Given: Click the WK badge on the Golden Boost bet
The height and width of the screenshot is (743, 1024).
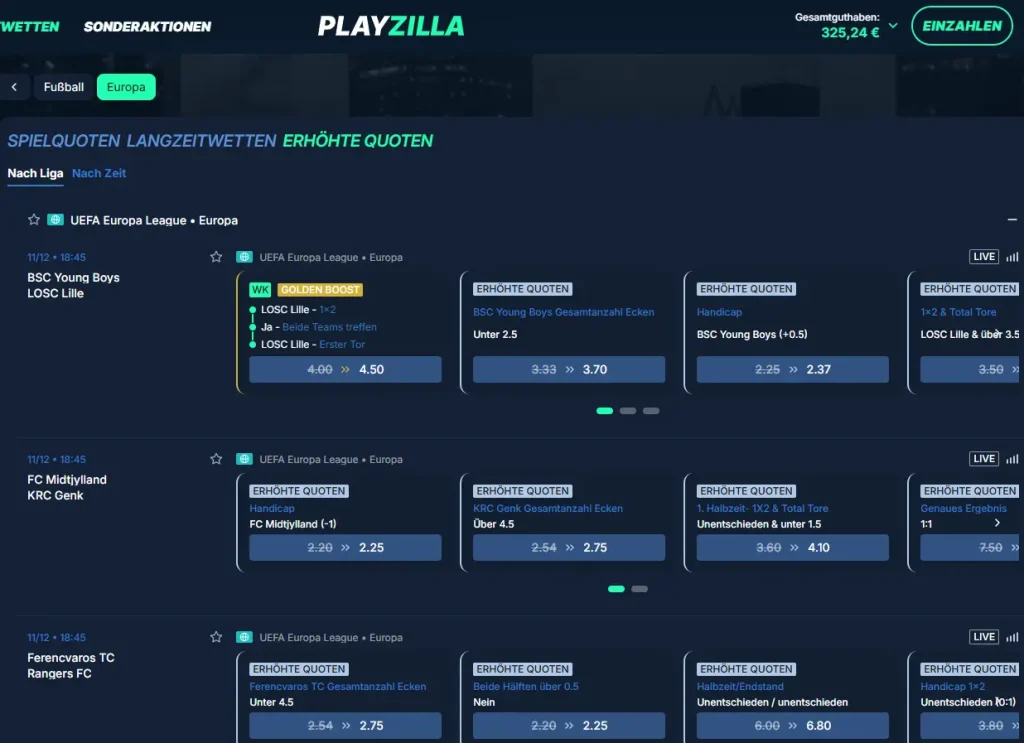Looking at the screenshot, I should click(260, 289).
